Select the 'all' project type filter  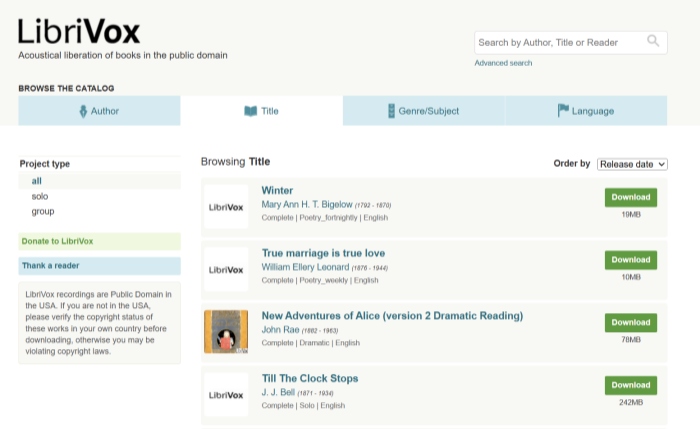37,181
